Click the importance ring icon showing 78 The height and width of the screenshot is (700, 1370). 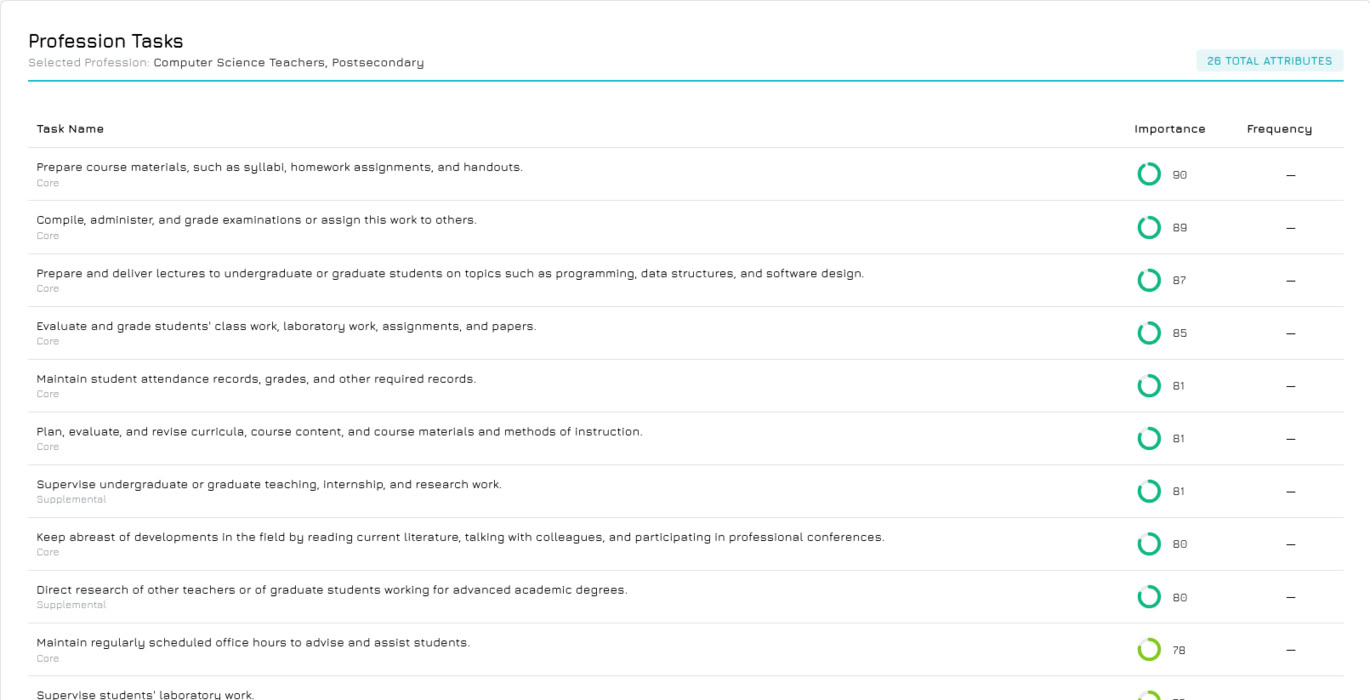tap(1149, 650)
